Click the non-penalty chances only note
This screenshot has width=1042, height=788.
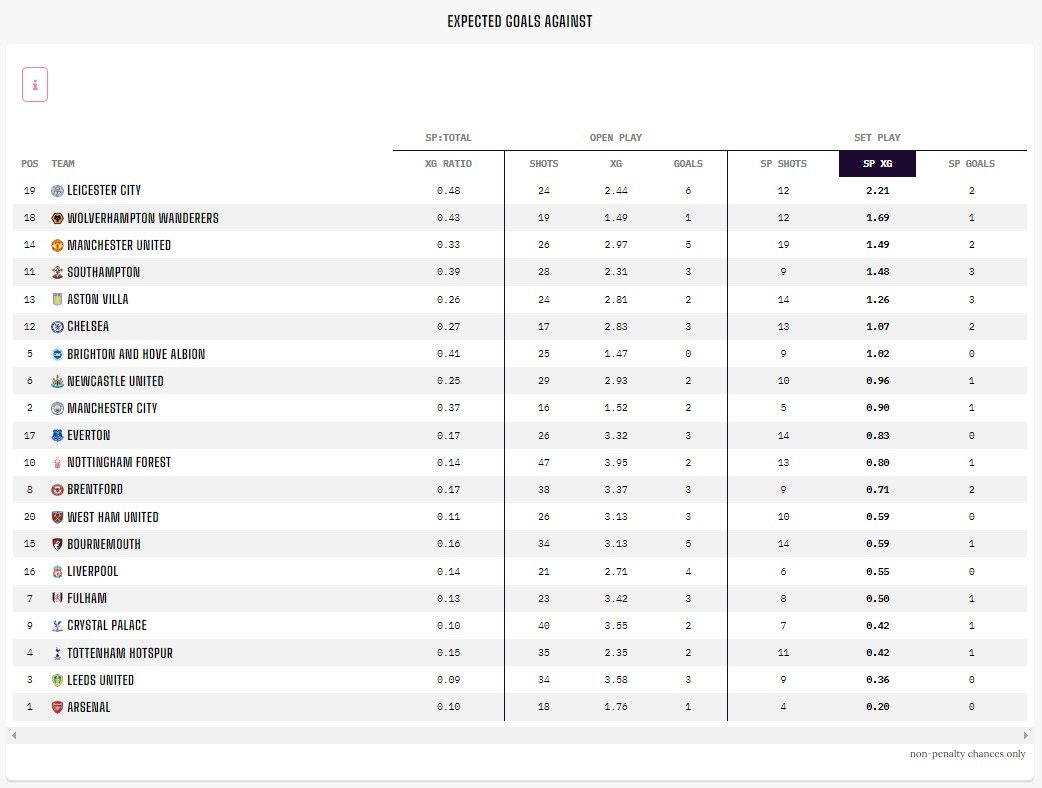click(968, 753)
